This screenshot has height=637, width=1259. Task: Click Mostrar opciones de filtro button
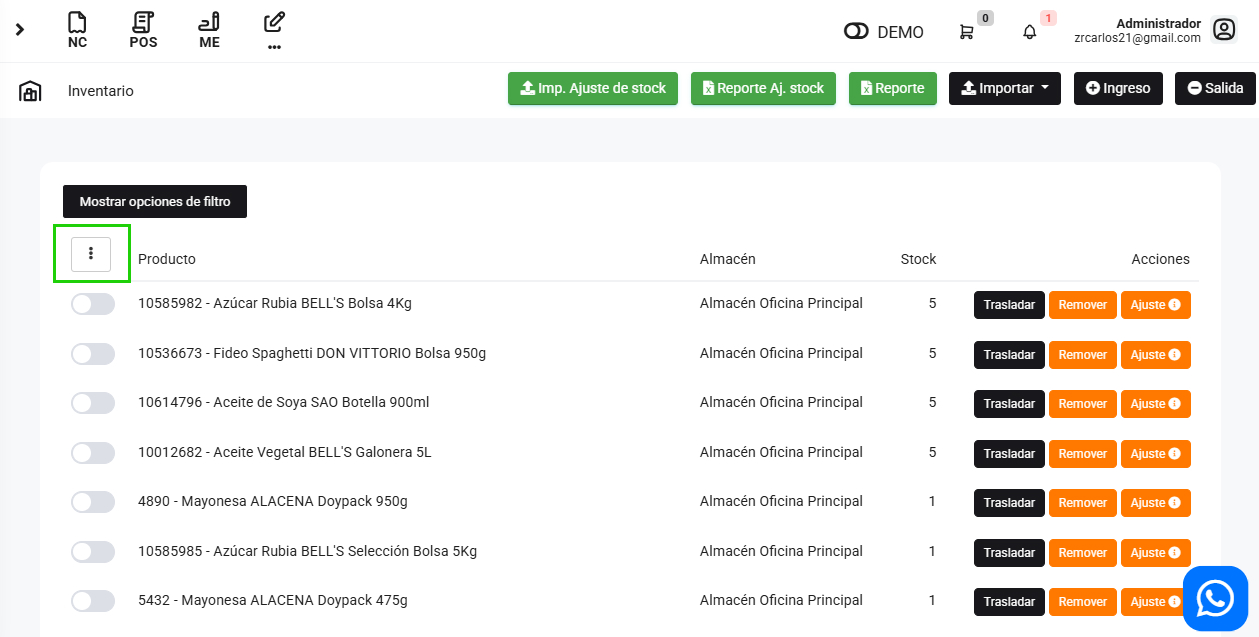point(155,202)
